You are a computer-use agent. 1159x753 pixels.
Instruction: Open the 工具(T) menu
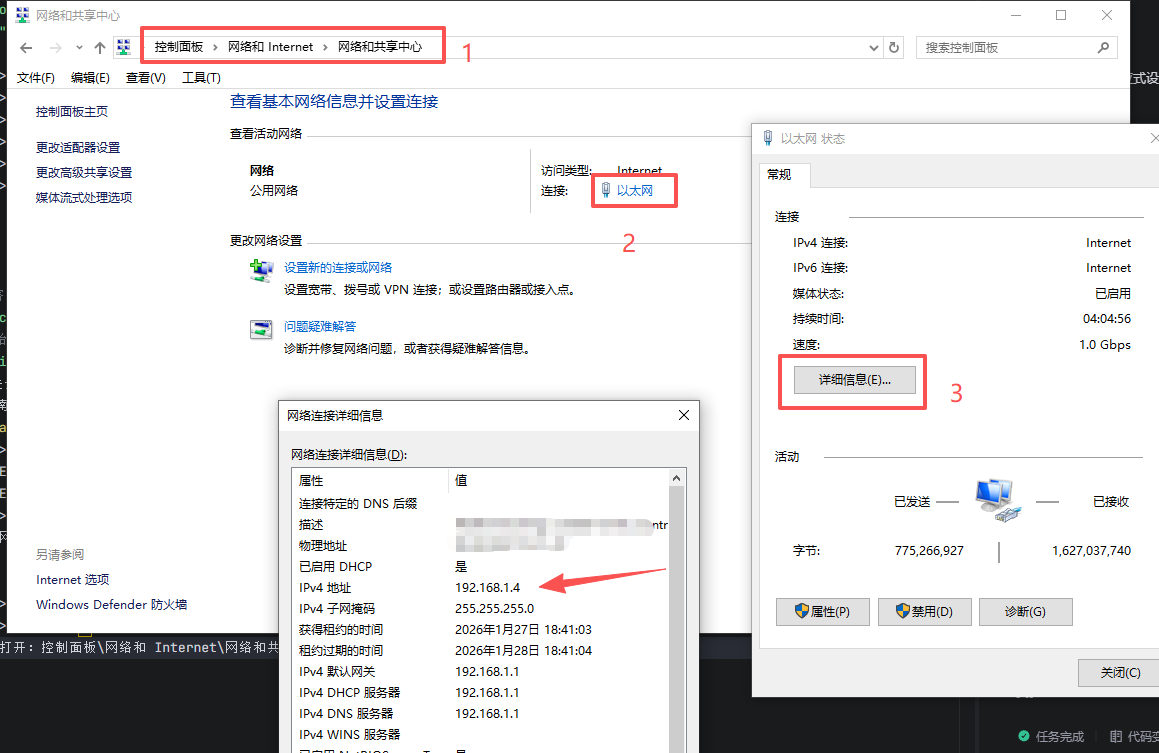(x=201, y=78)
